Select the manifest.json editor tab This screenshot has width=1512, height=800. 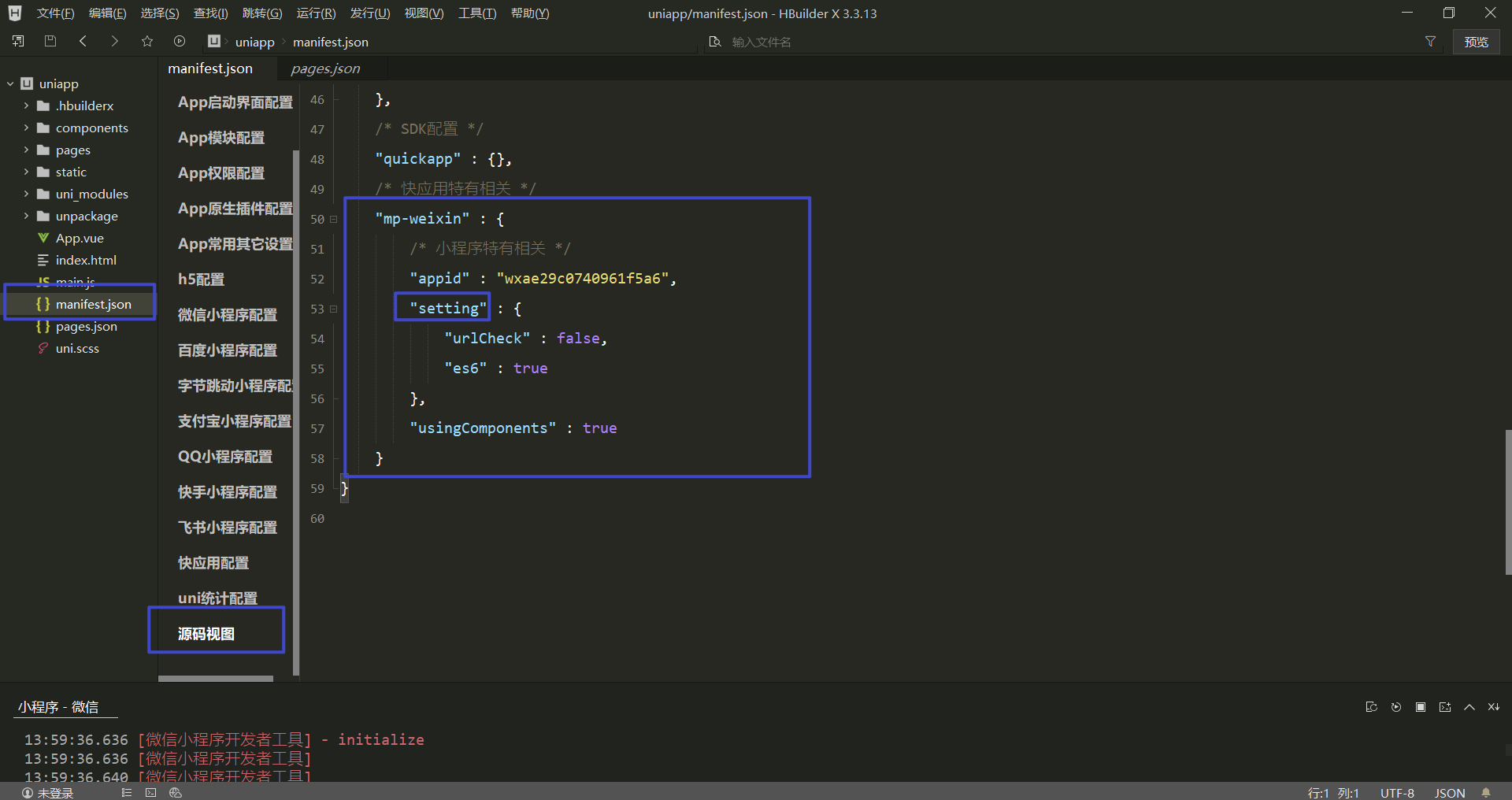click(x=210, y=69)
